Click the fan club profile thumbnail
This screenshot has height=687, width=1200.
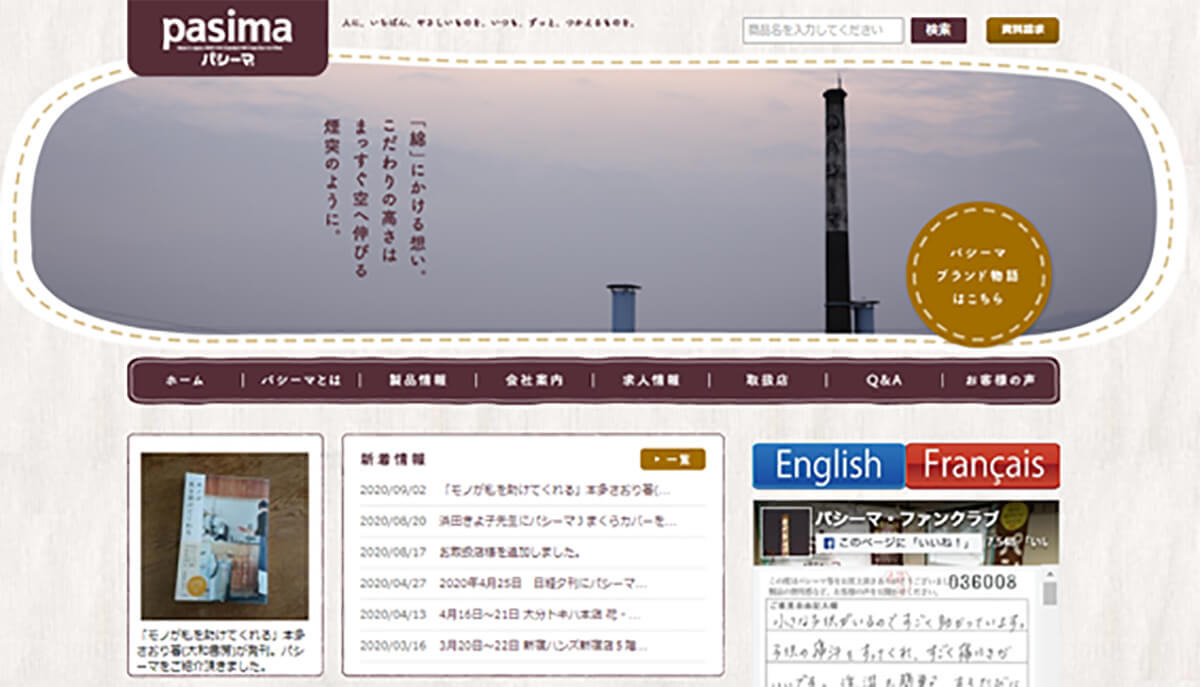785,531
